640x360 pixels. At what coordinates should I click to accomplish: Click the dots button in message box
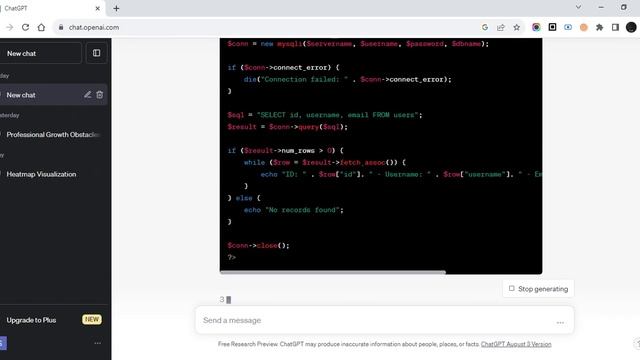560,322
